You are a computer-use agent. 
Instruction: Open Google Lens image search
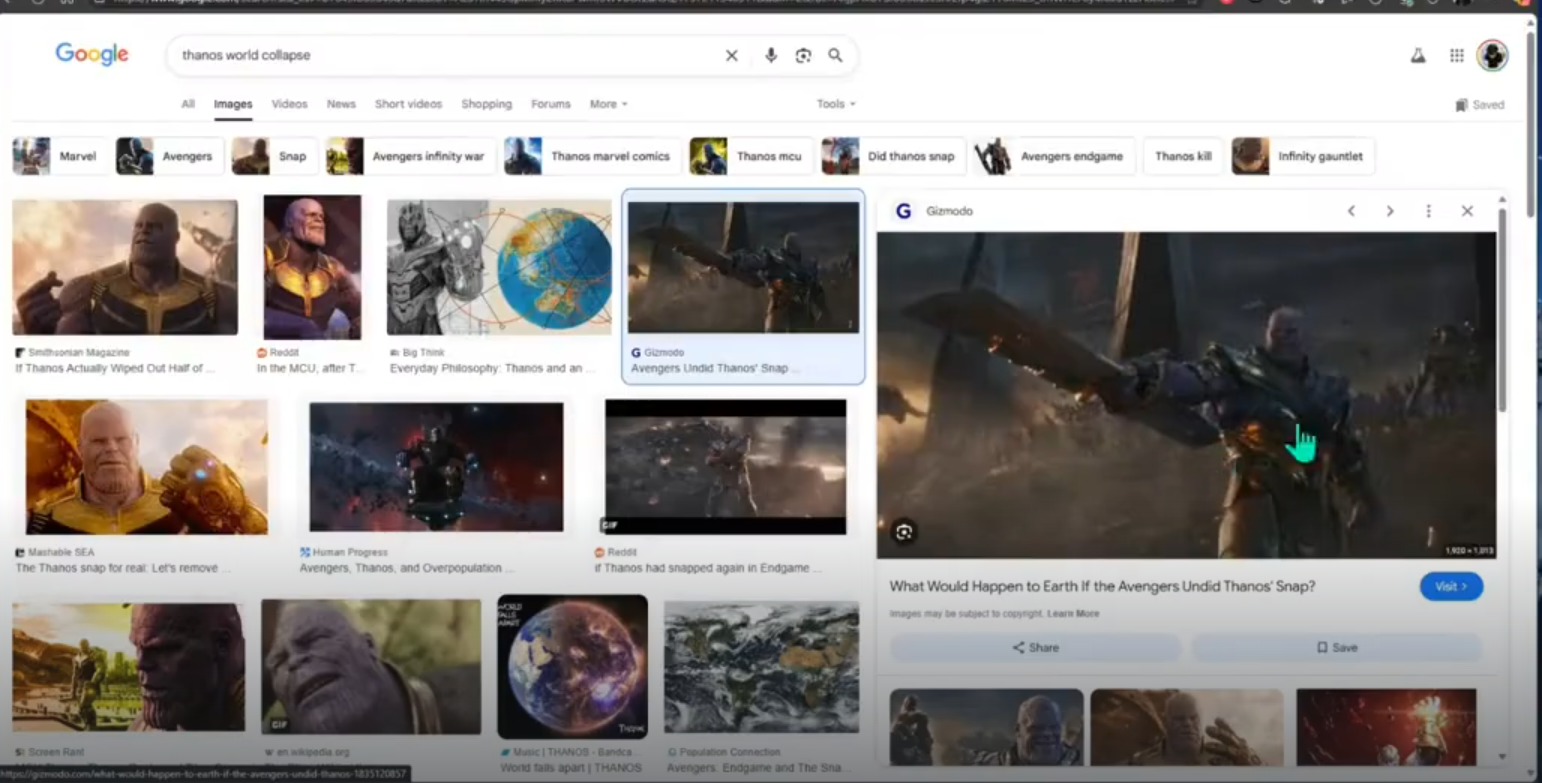[803, 56]
